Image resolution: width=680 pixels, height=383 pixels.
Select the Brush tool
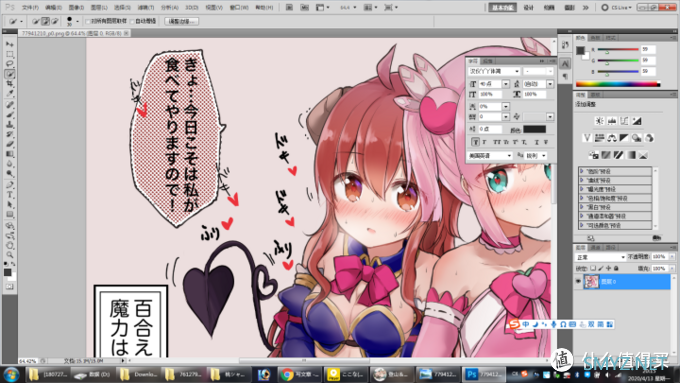click(x=10, y=115)
